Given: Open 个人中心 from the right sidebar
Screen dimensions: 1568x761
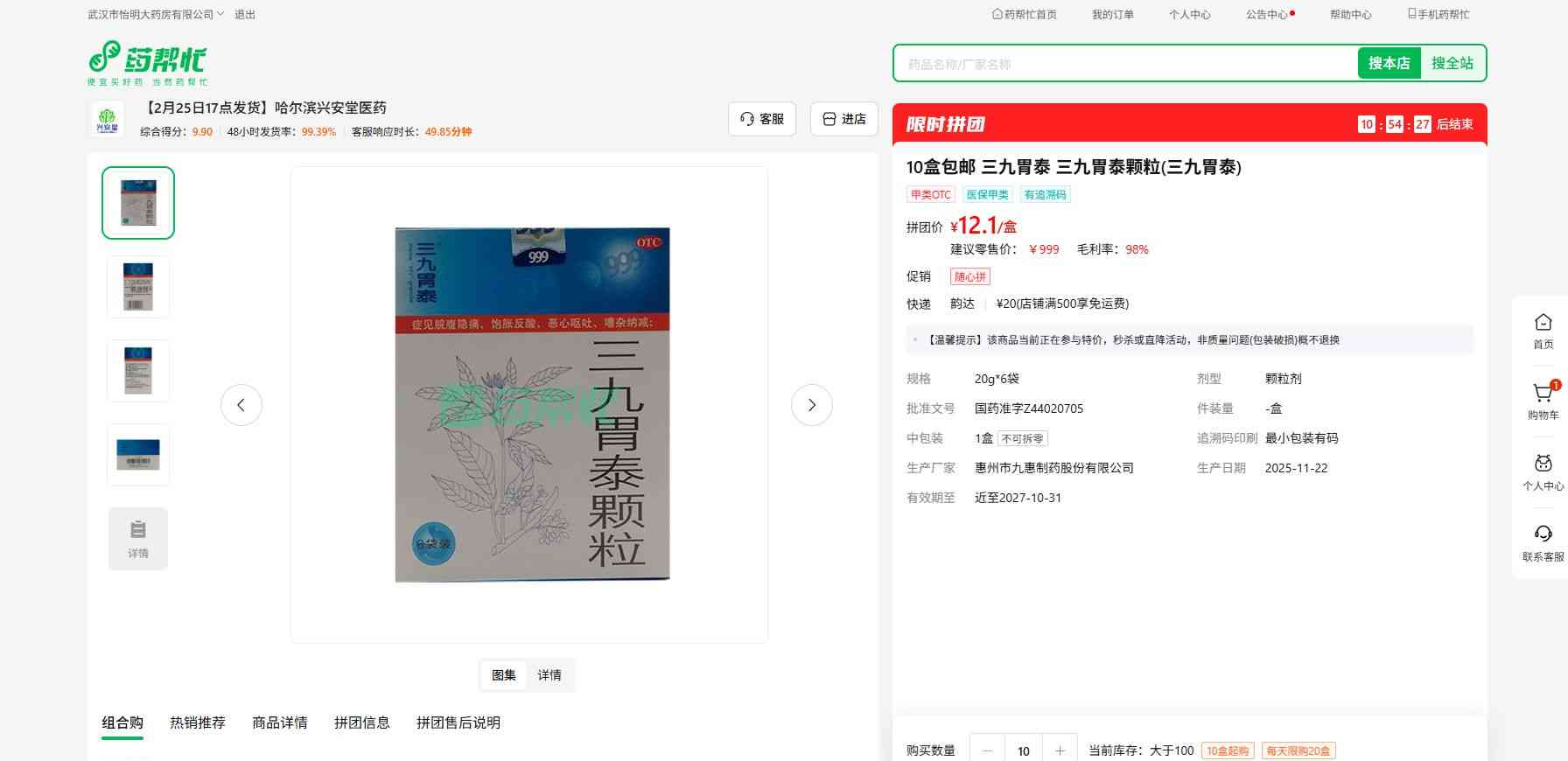Looking at the screenshot, I should 1543,471.
